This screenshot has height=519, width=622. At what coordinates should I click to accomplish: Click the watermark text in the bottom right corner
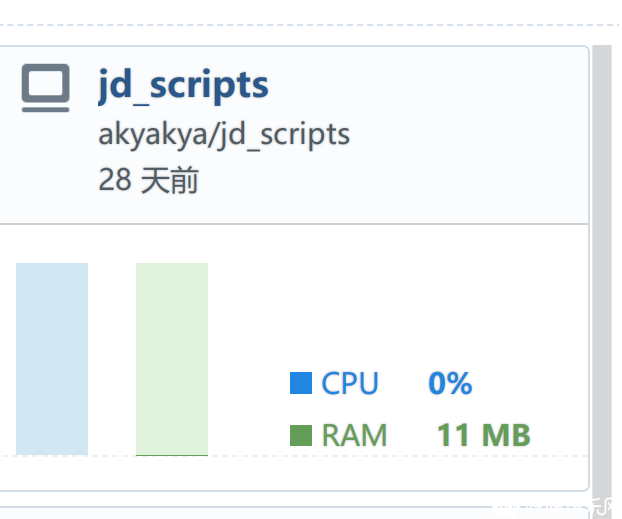coord(555,508)
